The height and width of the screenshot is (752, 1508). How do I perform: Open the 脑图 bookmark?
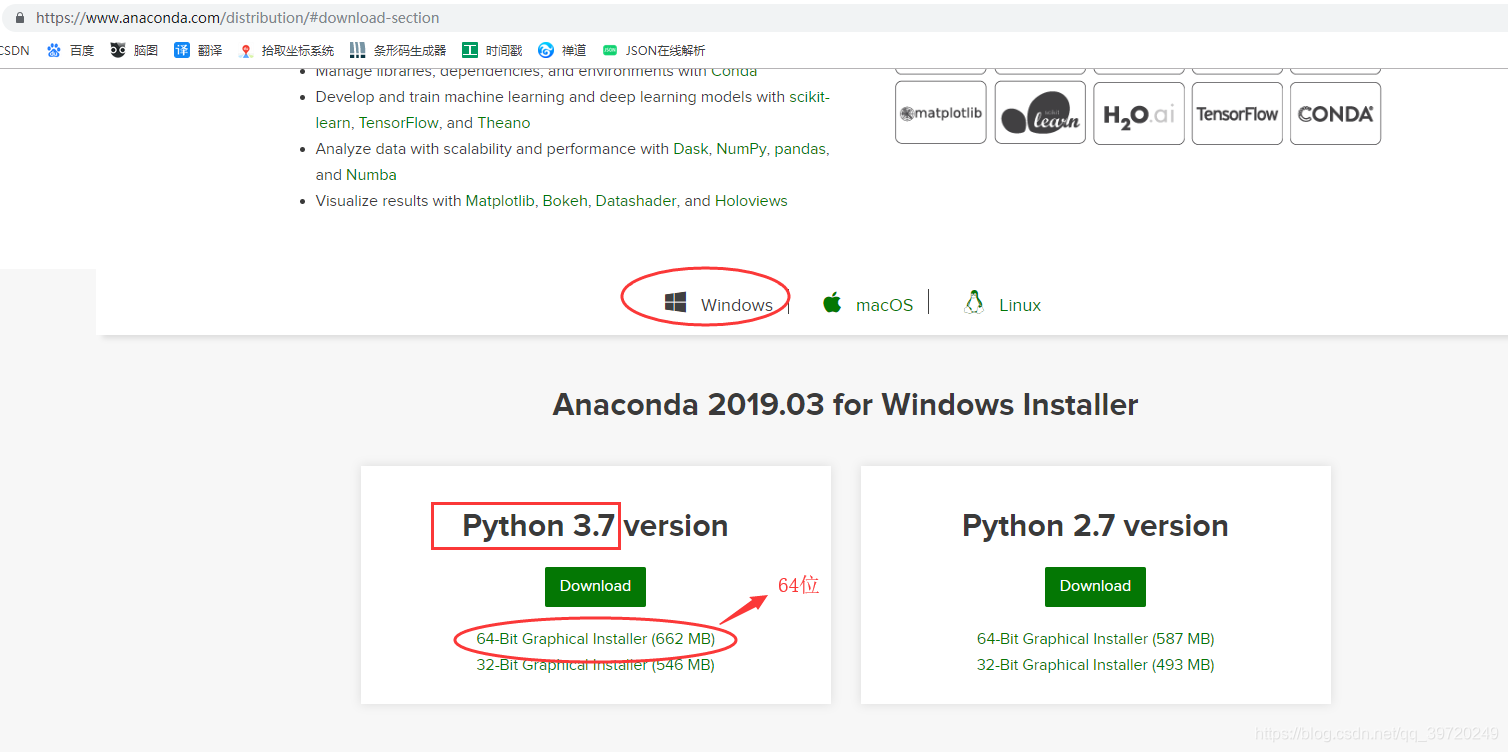134,50
